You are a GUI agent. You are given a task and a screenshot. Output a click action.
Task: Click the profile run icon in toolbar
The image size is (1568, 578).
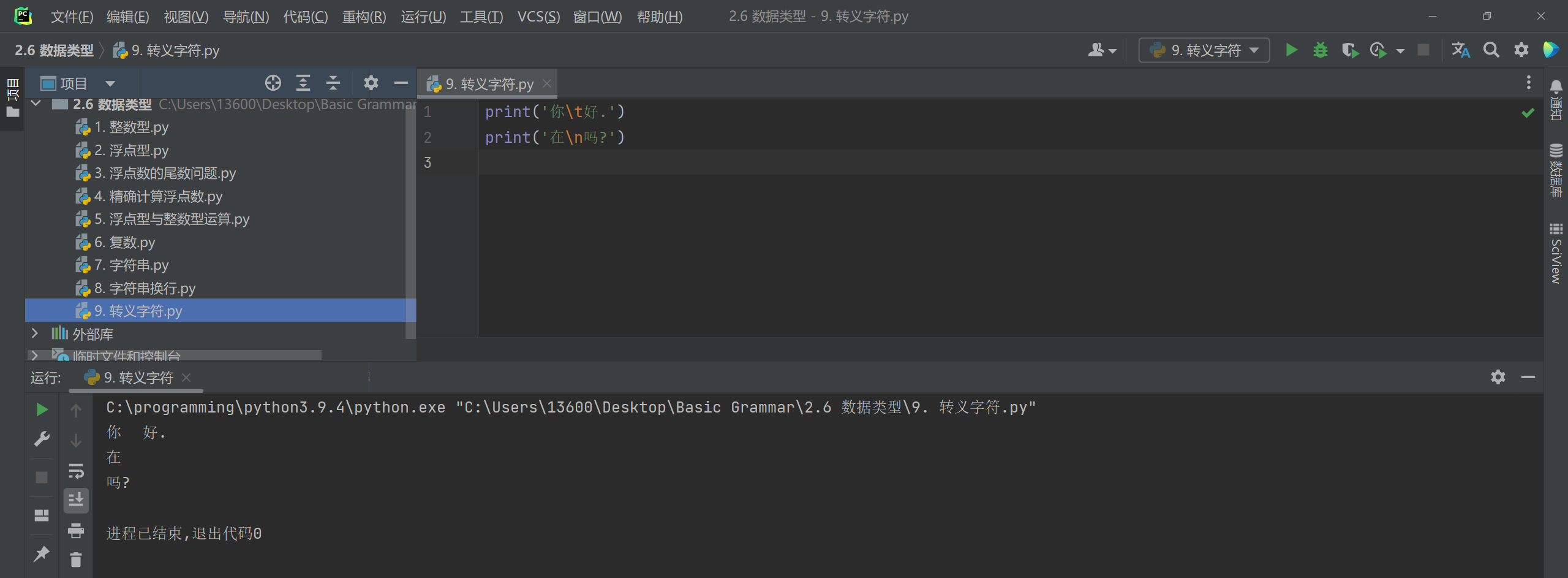click(1378, 50)
